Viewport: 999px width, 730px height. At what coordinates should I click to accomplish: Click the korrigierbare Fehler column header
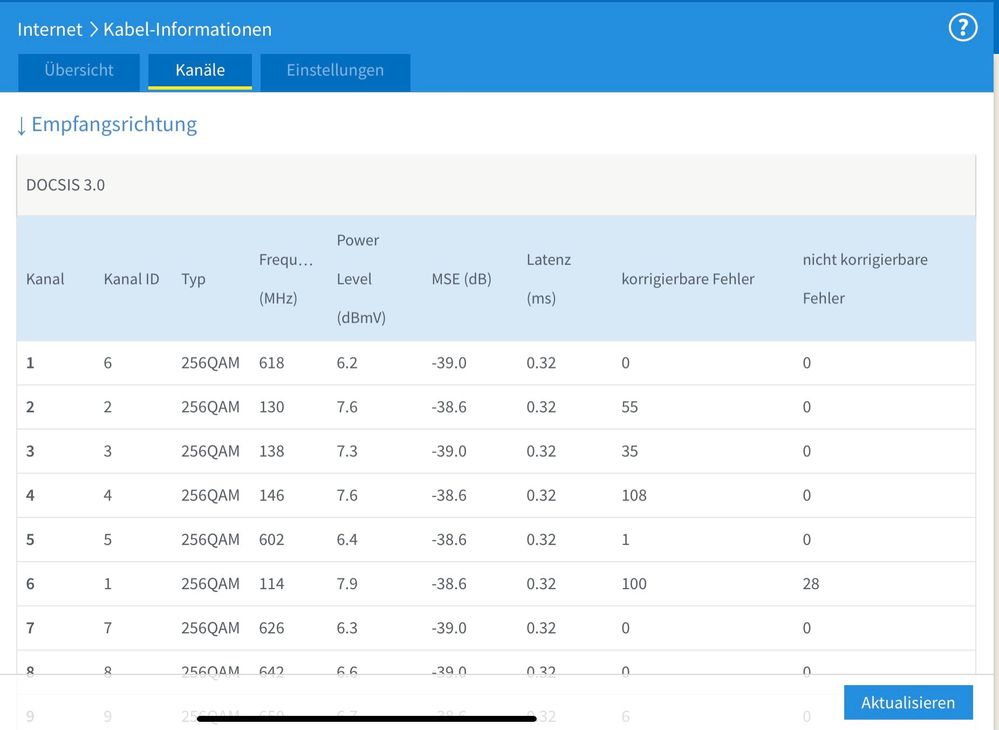pos(687,279)
